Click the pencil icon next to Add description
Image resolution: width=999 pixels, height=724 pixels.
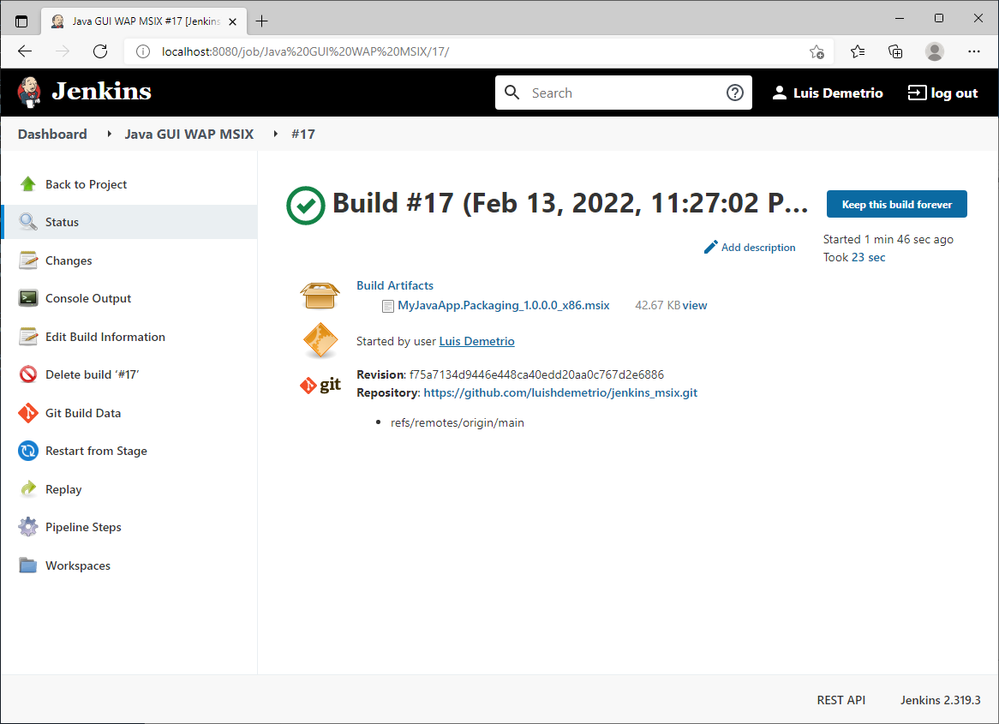click(710, 247)
